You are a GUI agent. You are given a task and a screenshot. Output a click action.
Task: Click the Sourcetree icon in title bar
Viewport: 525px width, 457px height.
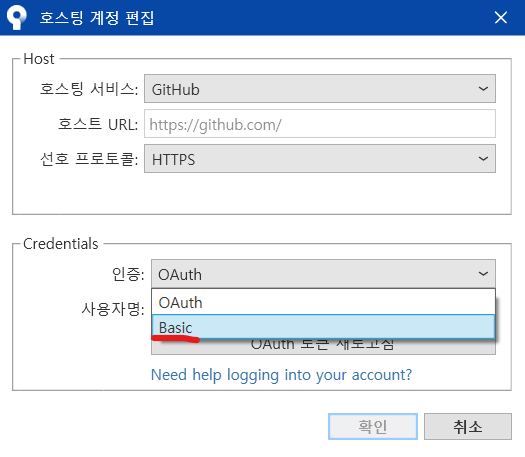pyautogui.click(x=17, y=17)
